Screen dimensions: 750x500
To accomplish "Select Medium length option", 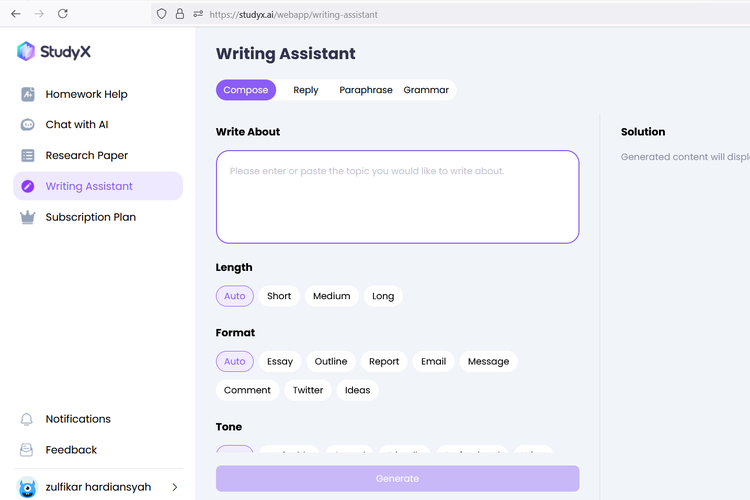I will click(331, 296).
